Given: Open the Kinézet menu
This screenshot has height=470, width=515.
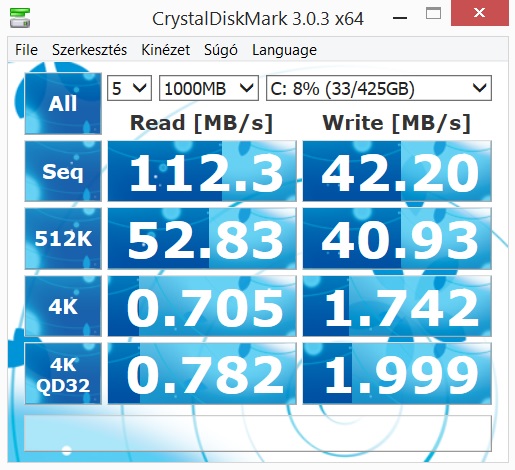Looking at the screenshot, I should pyautogui.click(x=166, y=50).
